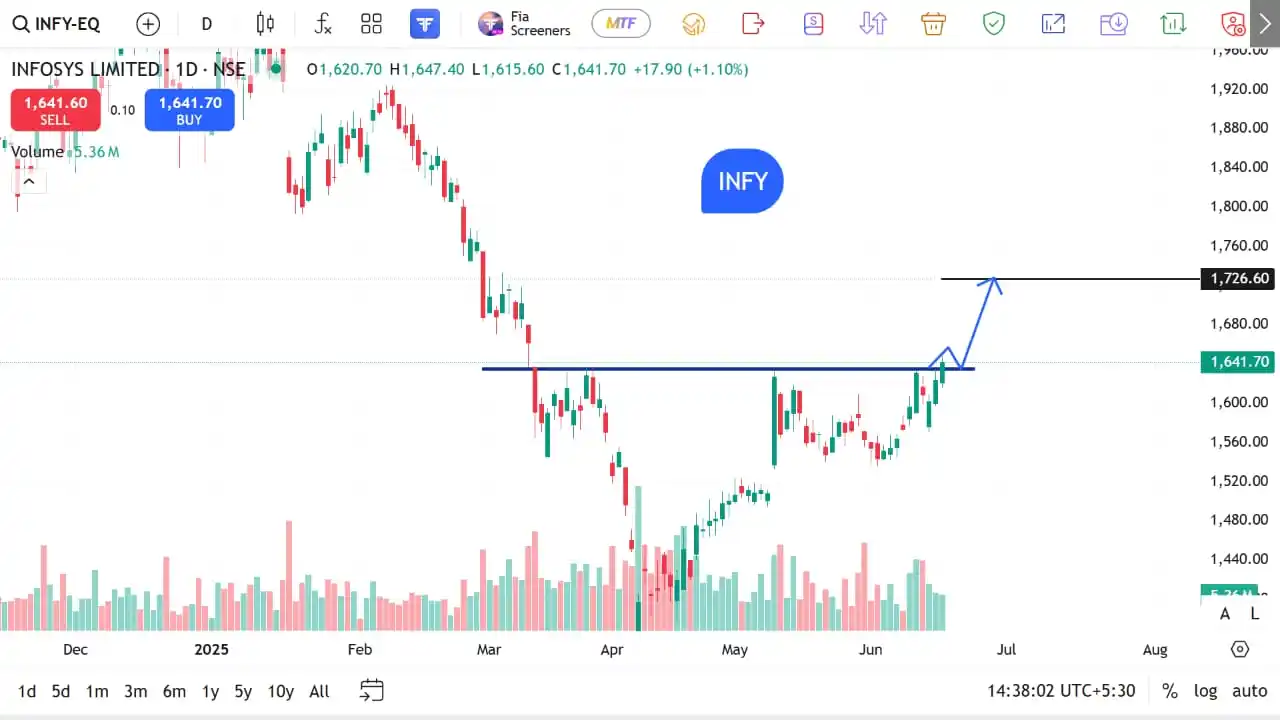Toggle percent scale mode

click(1169, 691)
